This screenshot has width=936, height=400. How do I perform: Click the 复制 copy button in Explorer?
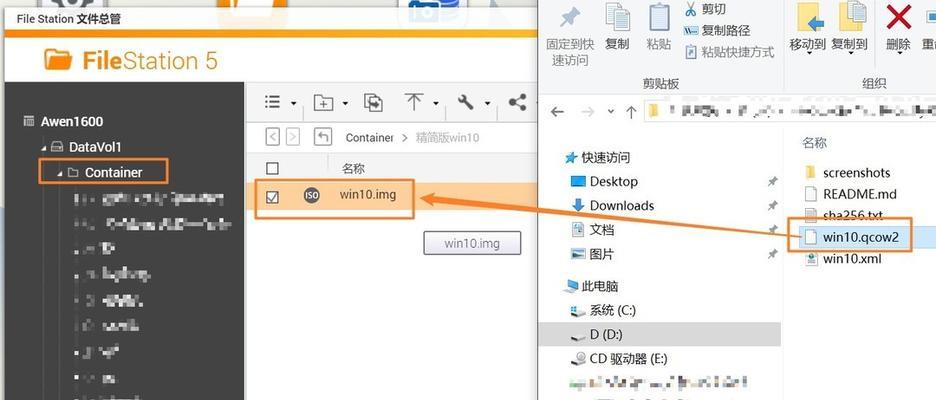[x=617, y=27]
